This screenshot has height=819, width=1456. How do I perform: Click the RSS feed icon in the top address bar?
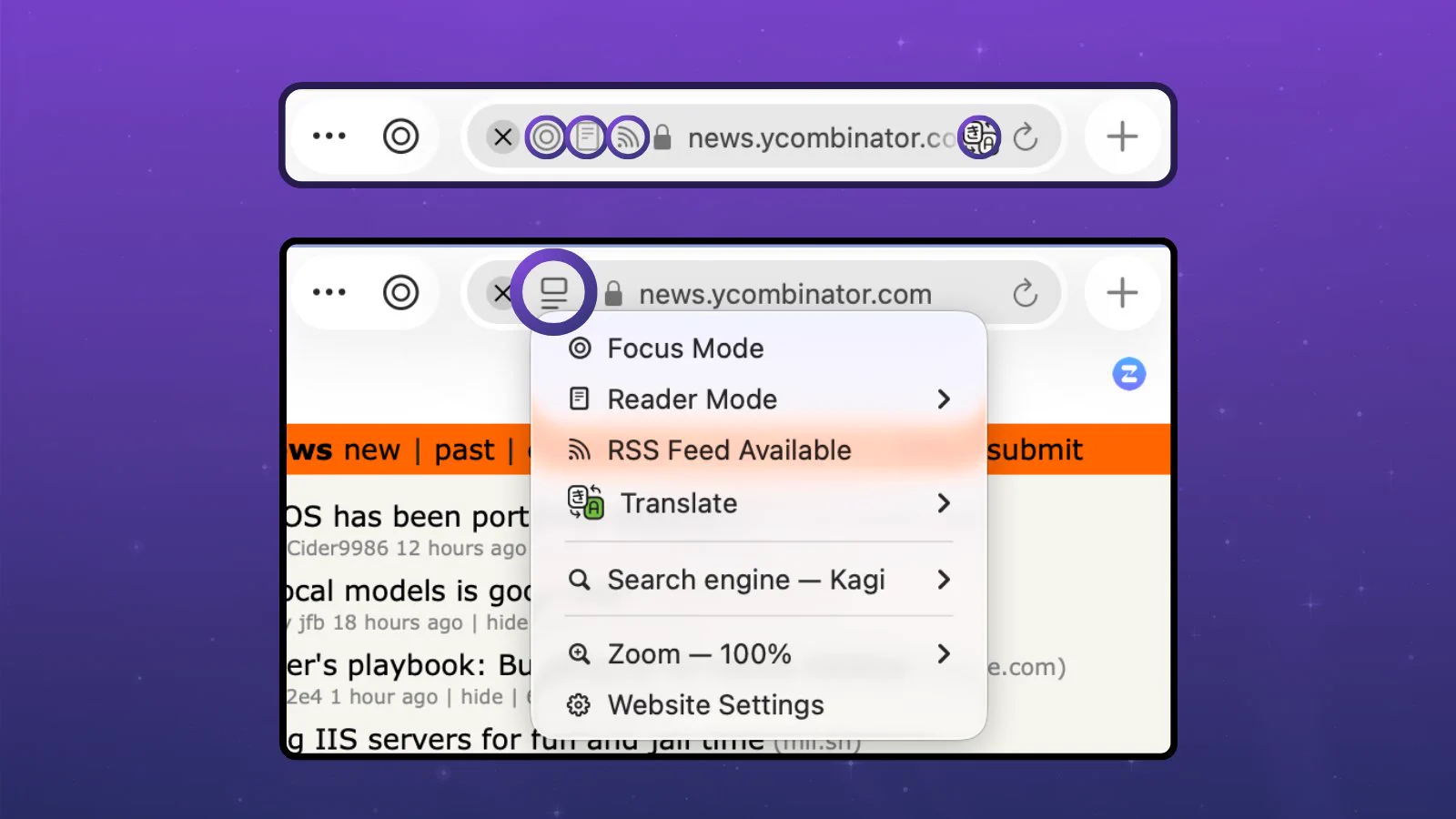click(x=627, y=137)
